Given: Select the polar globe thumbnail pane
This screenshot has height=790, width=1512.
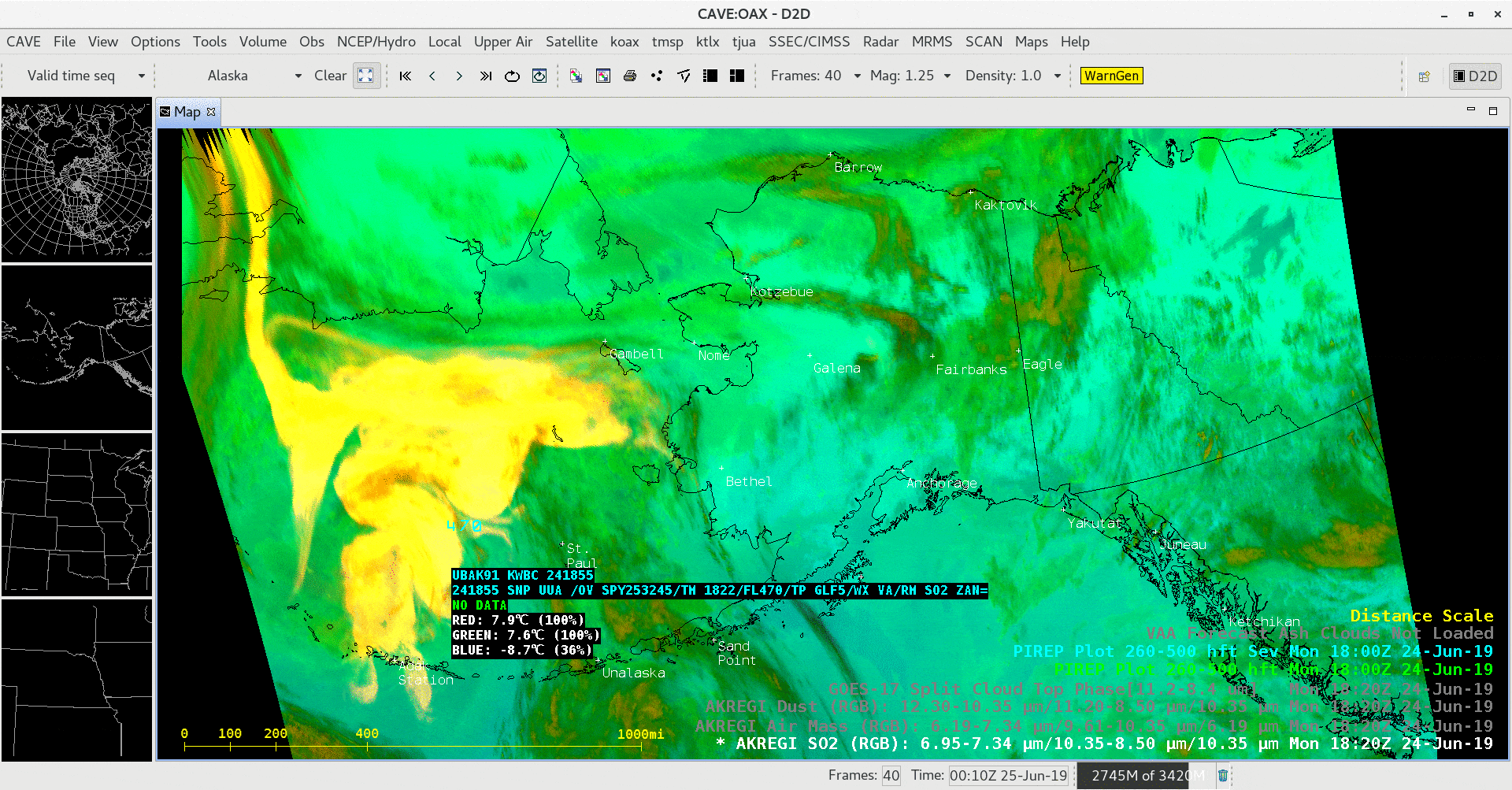Looking at the screenshot, I should (x=76, y=180).
